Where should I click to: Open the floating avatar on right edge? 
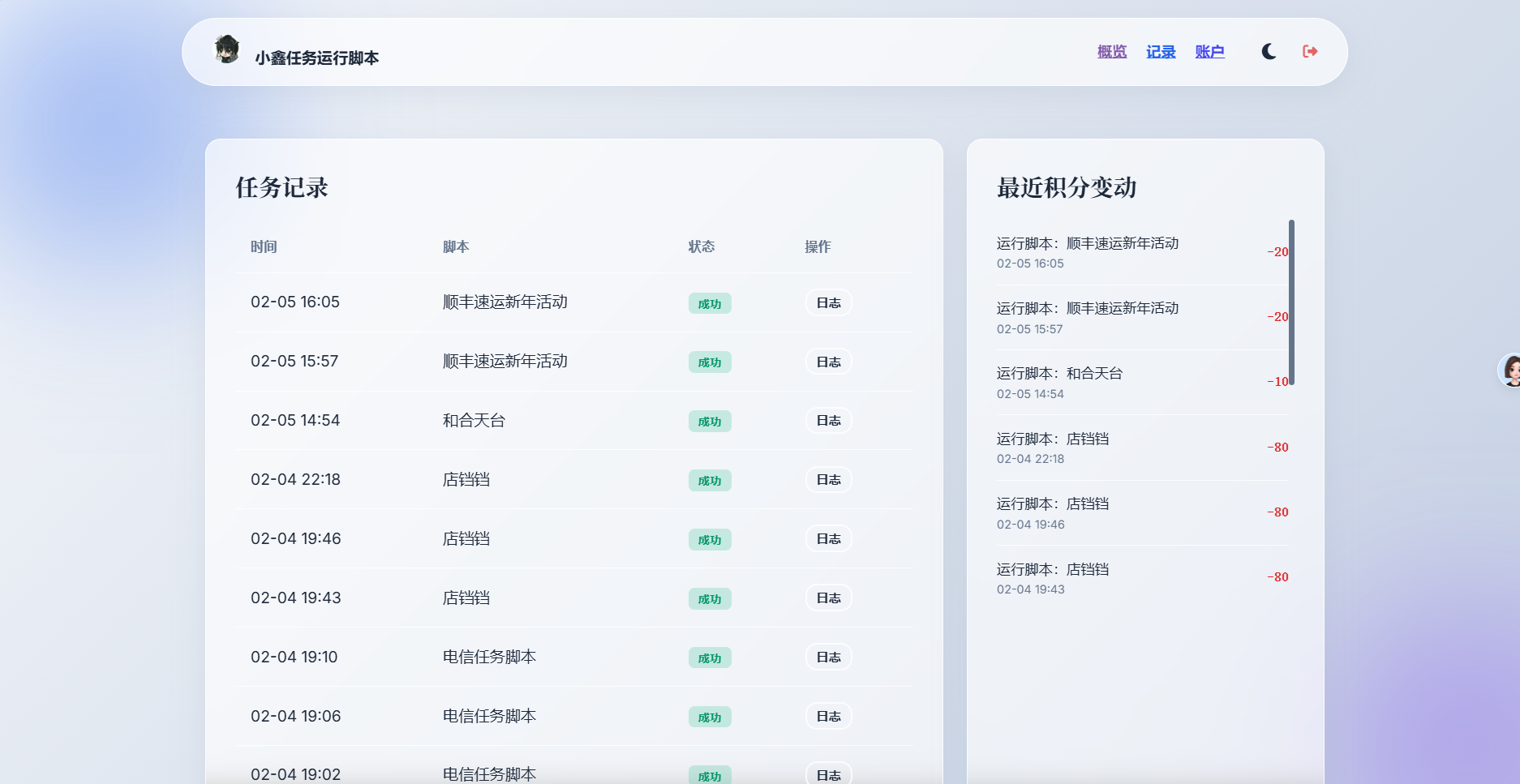click(1510, 370)
